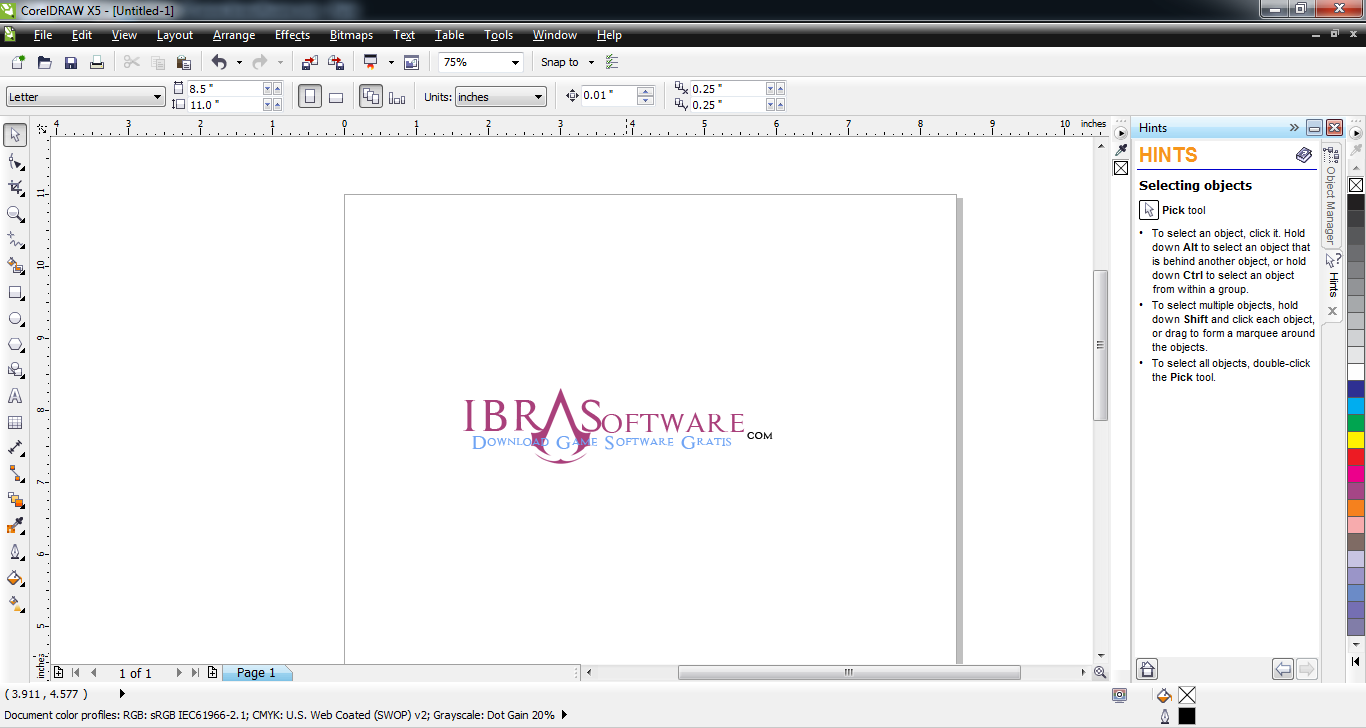Increase the nudge distance spinner
This screenshot has height=728, width=1366.
click(x=646, y=92)
